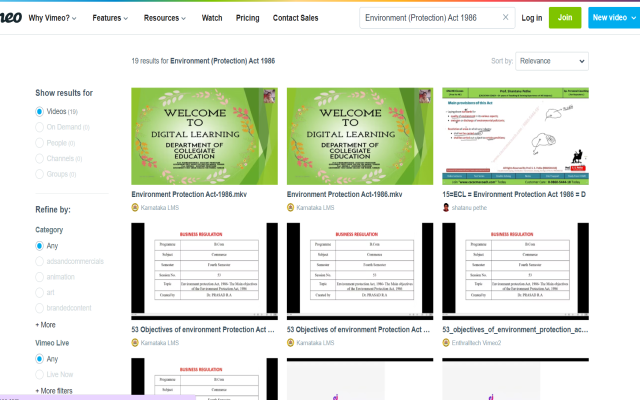Open the Enthralltech Vimeo2 uploader link
640x400 pixels.
476,342
